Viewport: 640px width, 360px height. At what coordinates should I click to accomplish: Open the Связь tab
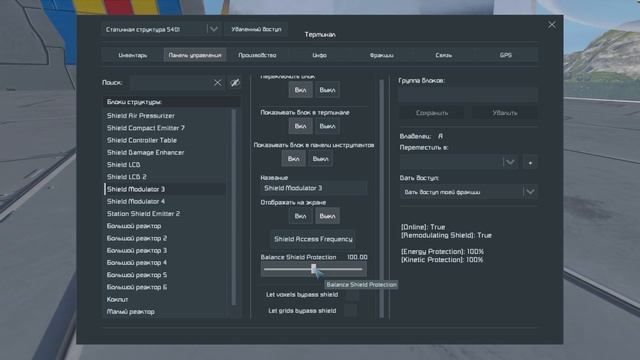click(x=444, y=55)
